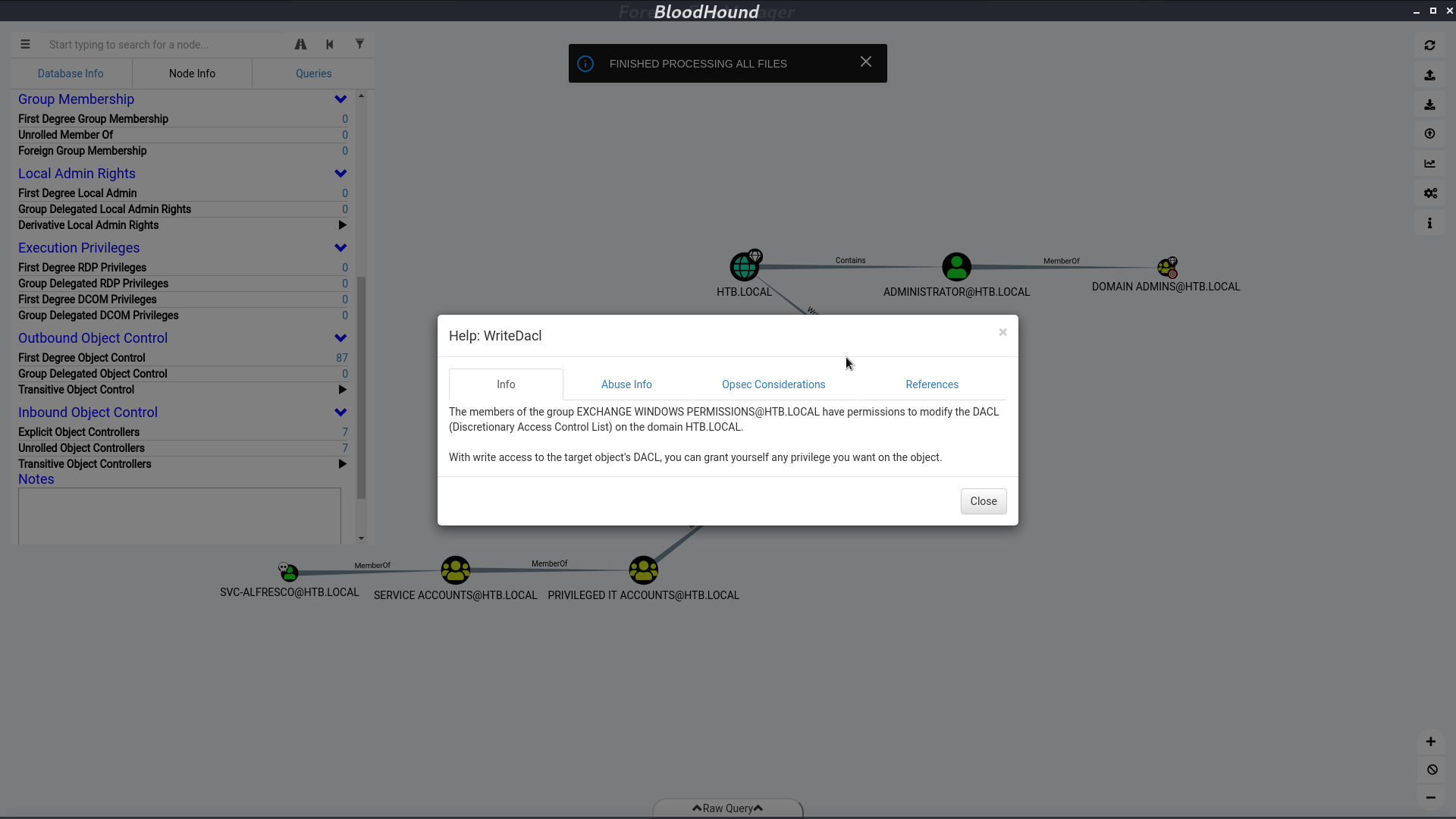Open the About info icon on the right

tap(1429, 223)
